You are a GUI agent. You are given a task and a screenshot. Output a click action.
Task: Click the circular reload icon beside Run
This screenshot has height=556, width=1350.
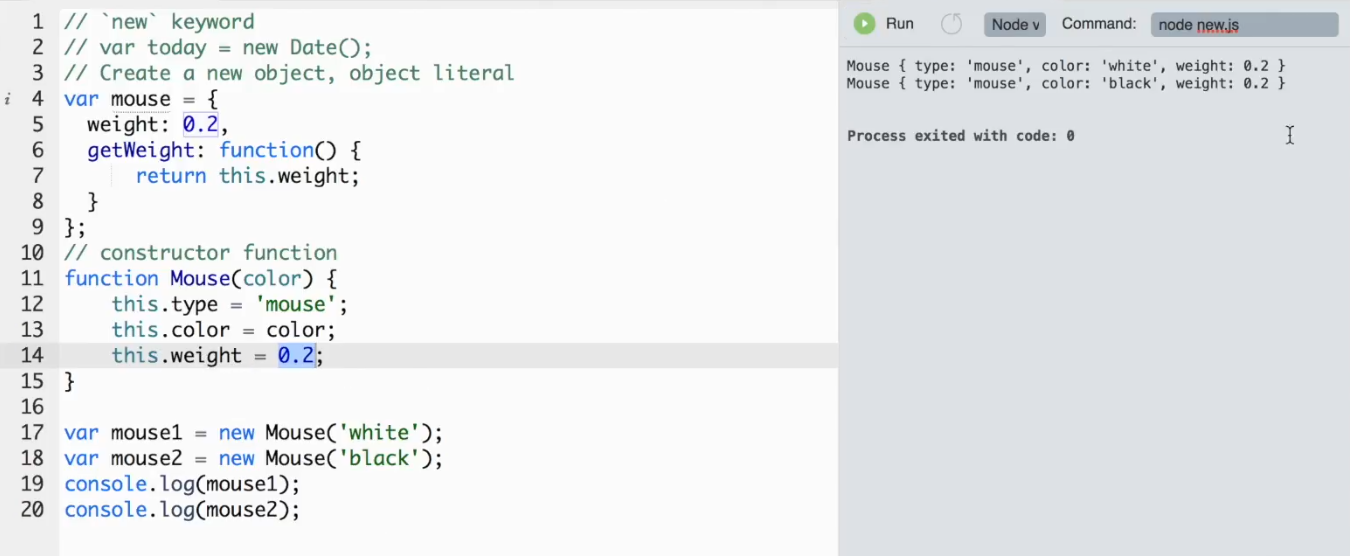point(952,24)
